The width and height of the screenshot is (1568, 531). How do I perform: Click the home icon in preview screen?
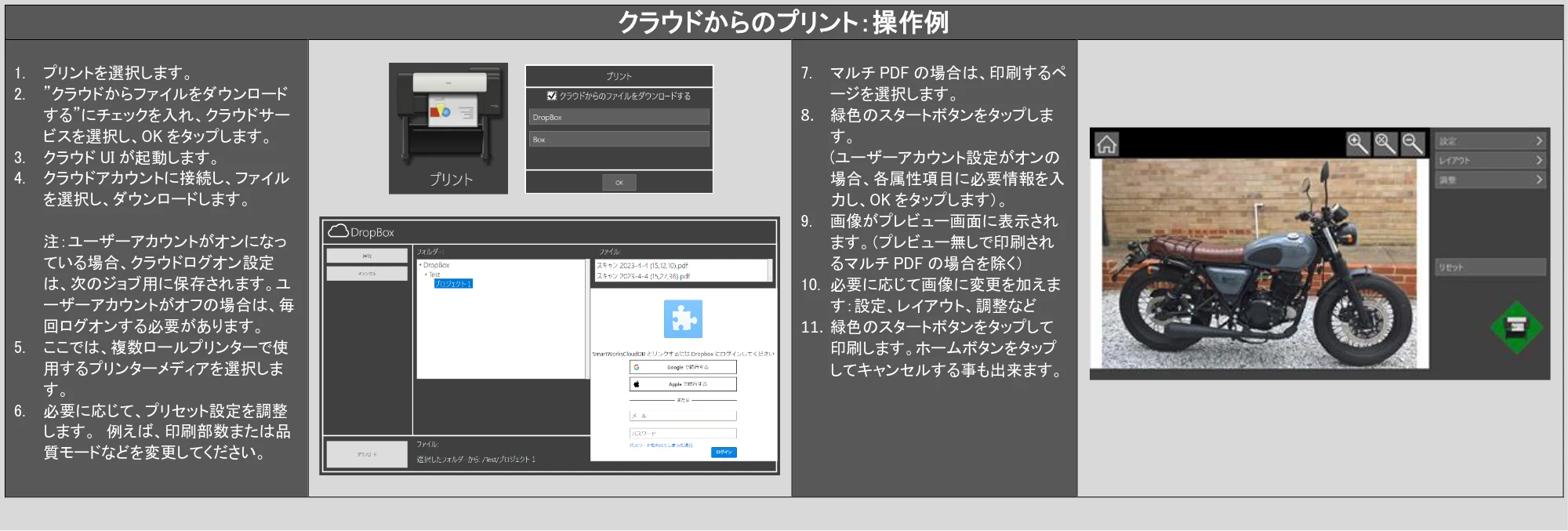(x=1106, y=144)
